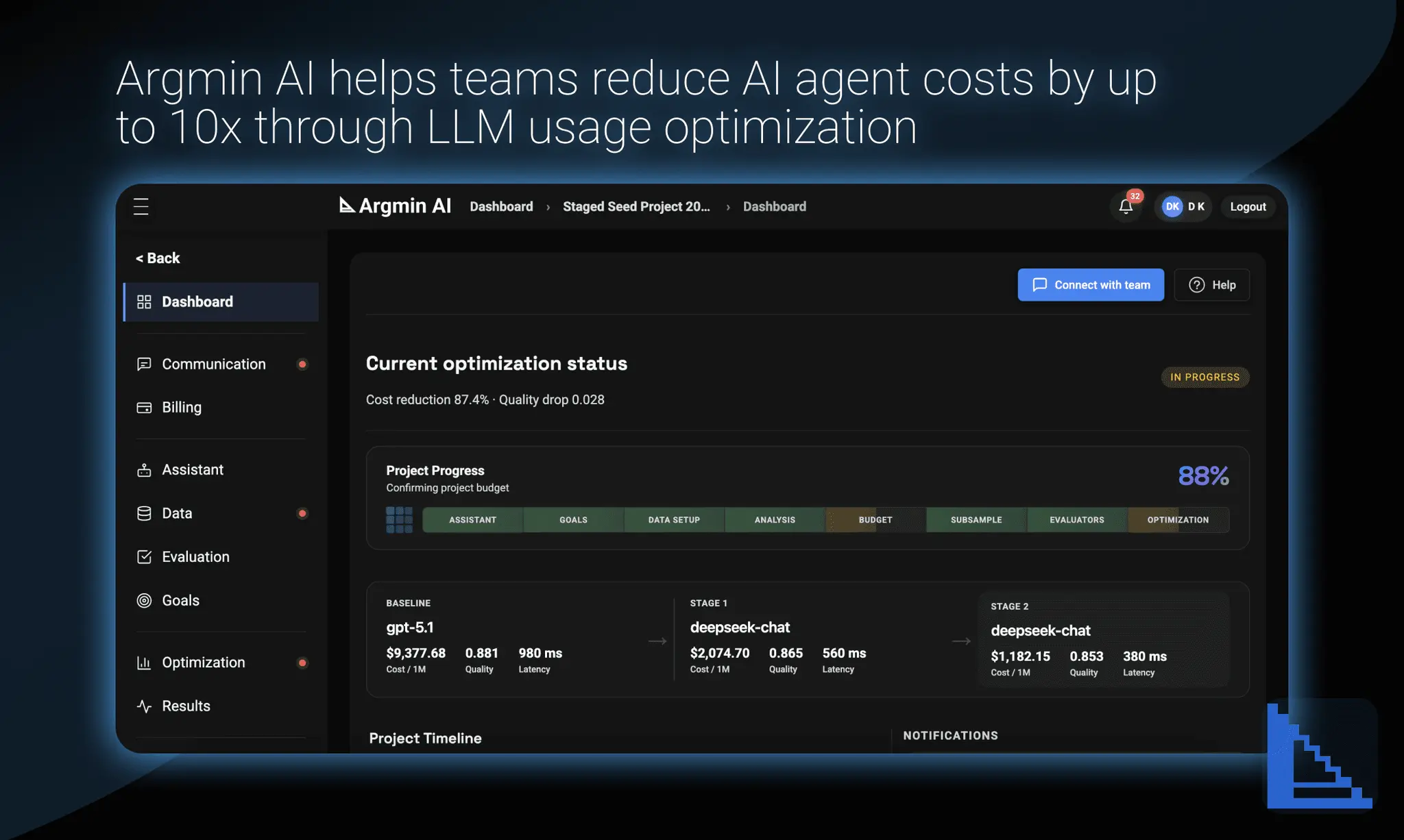Select the BUDGET progress stage

point(875,520)
